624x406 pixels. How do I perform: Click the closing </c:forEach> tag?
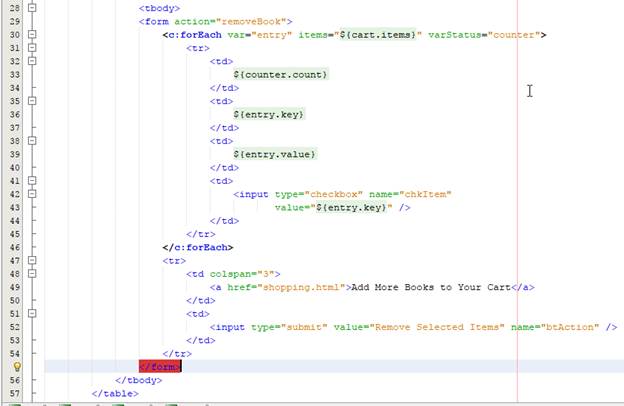pos(198,247)
